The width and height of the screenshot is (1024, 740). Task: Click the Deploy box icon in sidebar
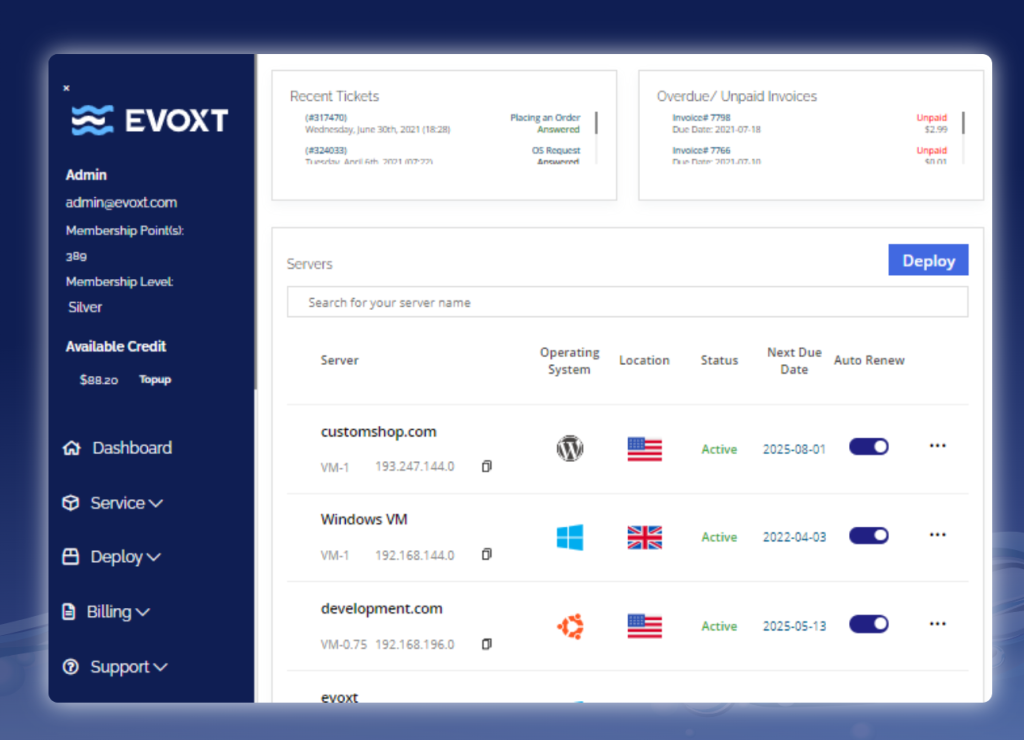71,556
